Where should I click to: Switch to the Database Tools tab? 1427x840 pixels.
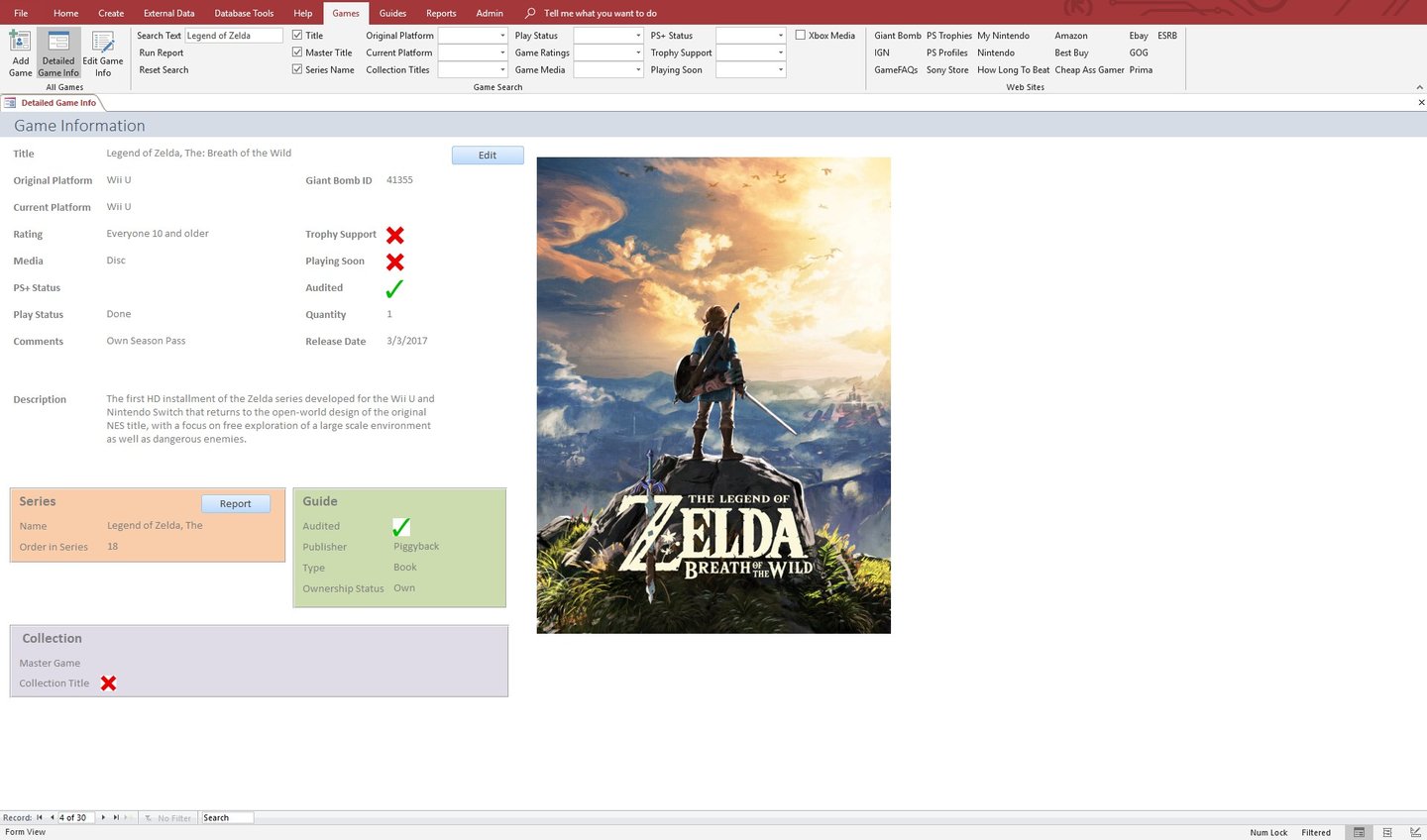click(x=244, y=13)
